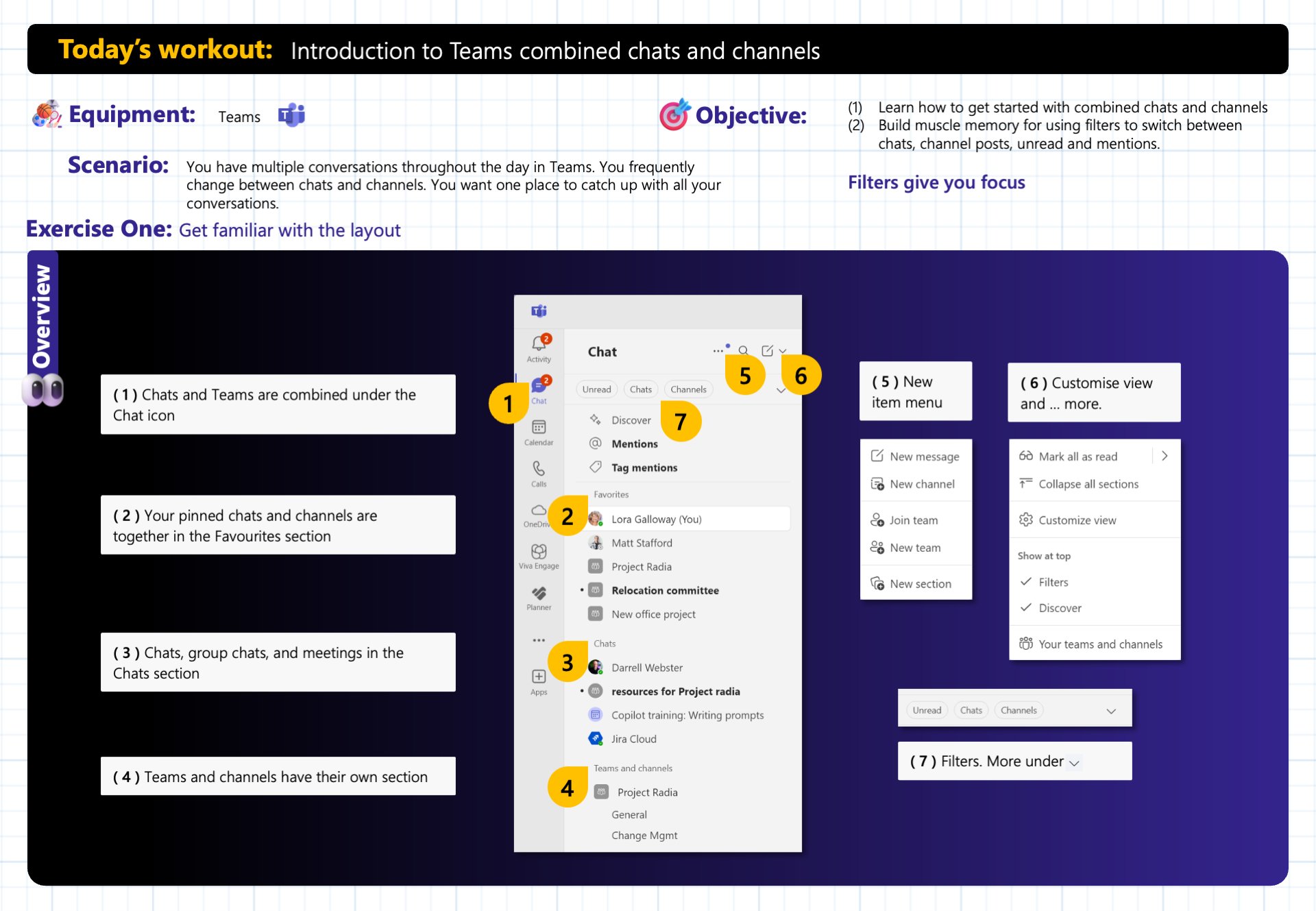
Task: Click the New section option
Action: click(920, 583)
